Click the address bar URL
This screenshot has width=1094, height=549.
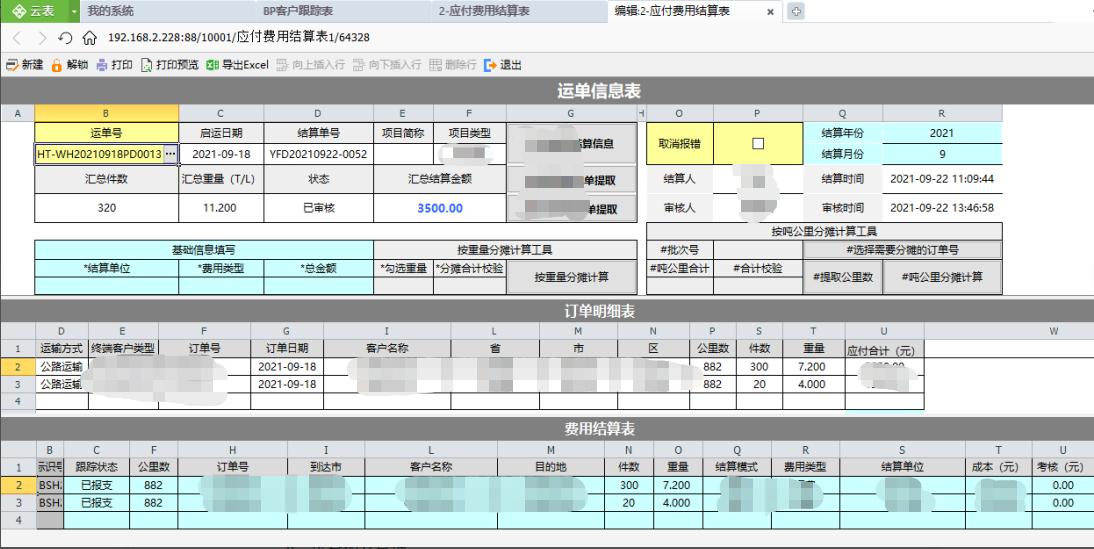(x=239, y=38)
